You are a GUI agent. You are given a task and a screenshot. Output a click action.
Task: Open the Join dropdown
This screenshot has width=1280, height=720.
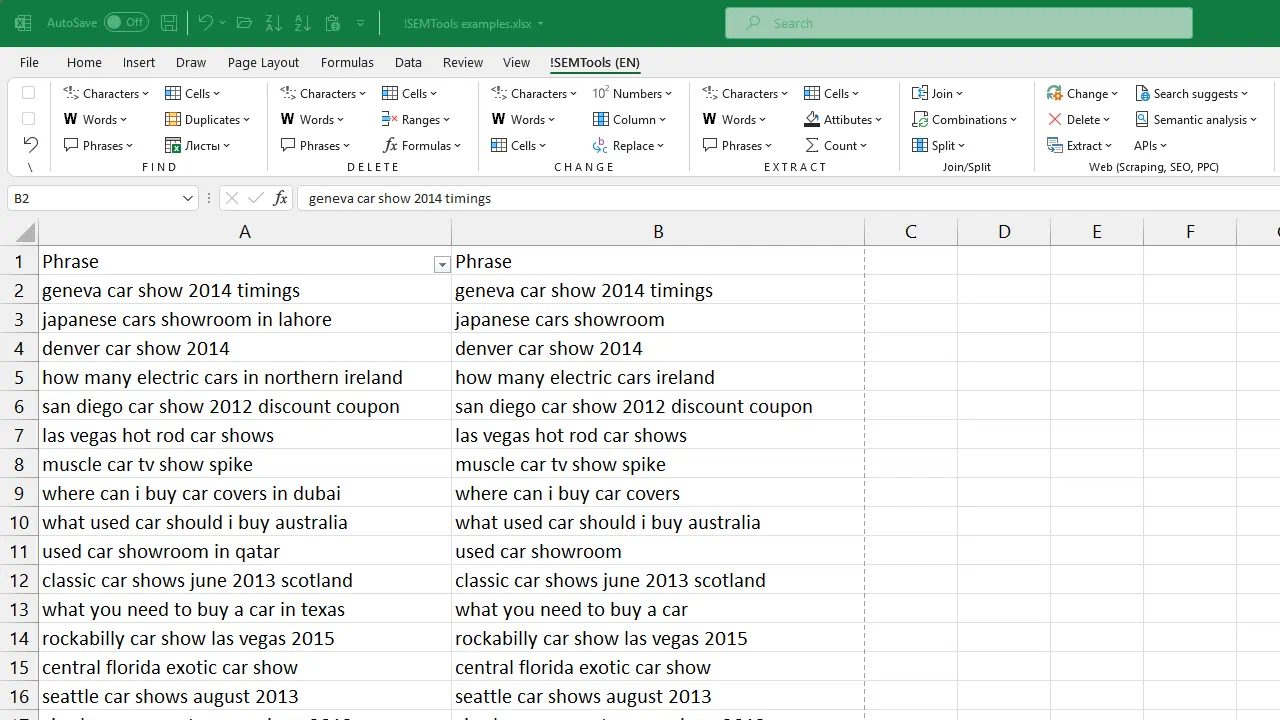click(x=937, y=93)
